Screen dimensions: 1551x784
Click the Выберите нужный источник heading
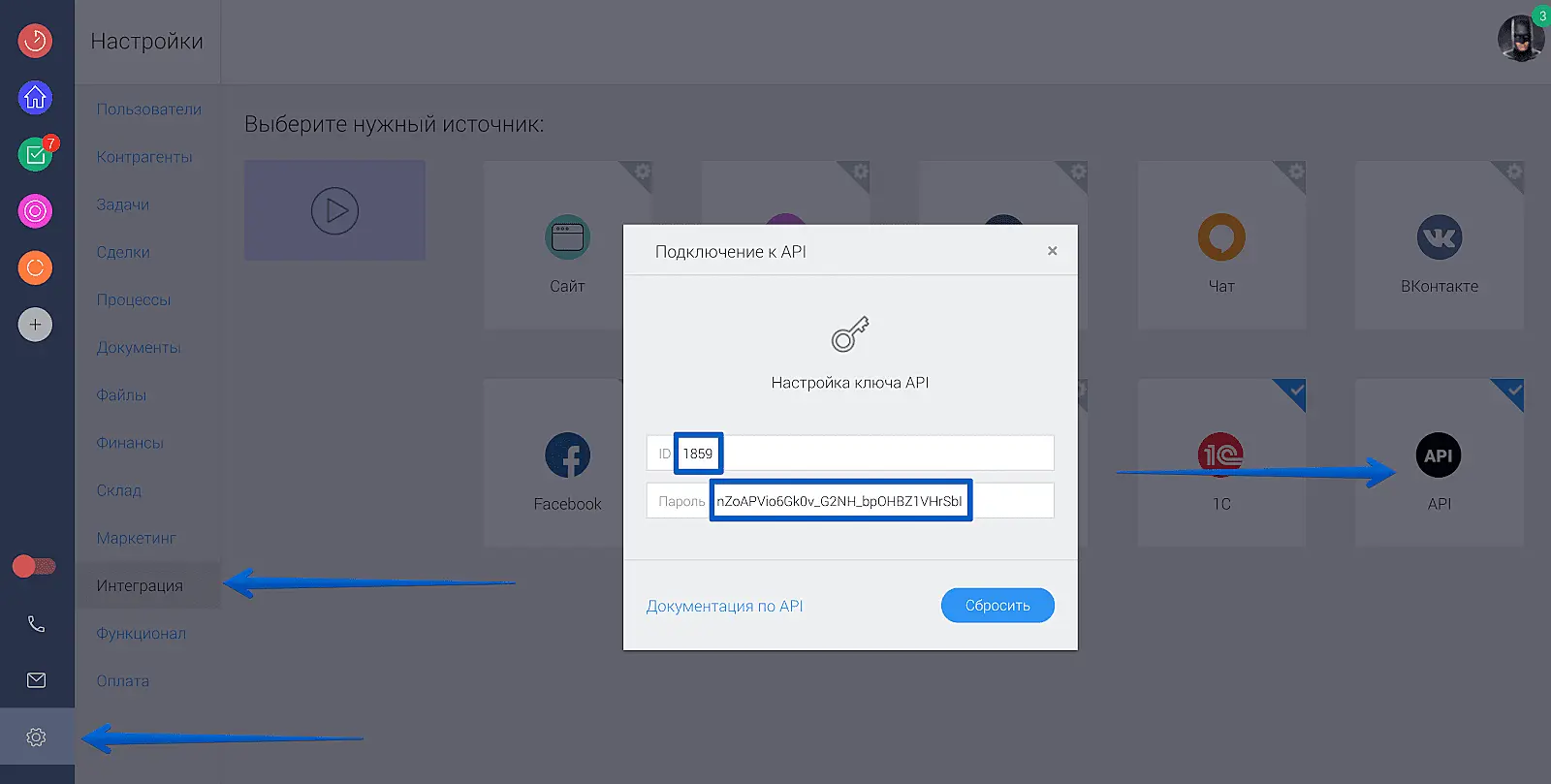pyautogui.click(x=395, y=124)
